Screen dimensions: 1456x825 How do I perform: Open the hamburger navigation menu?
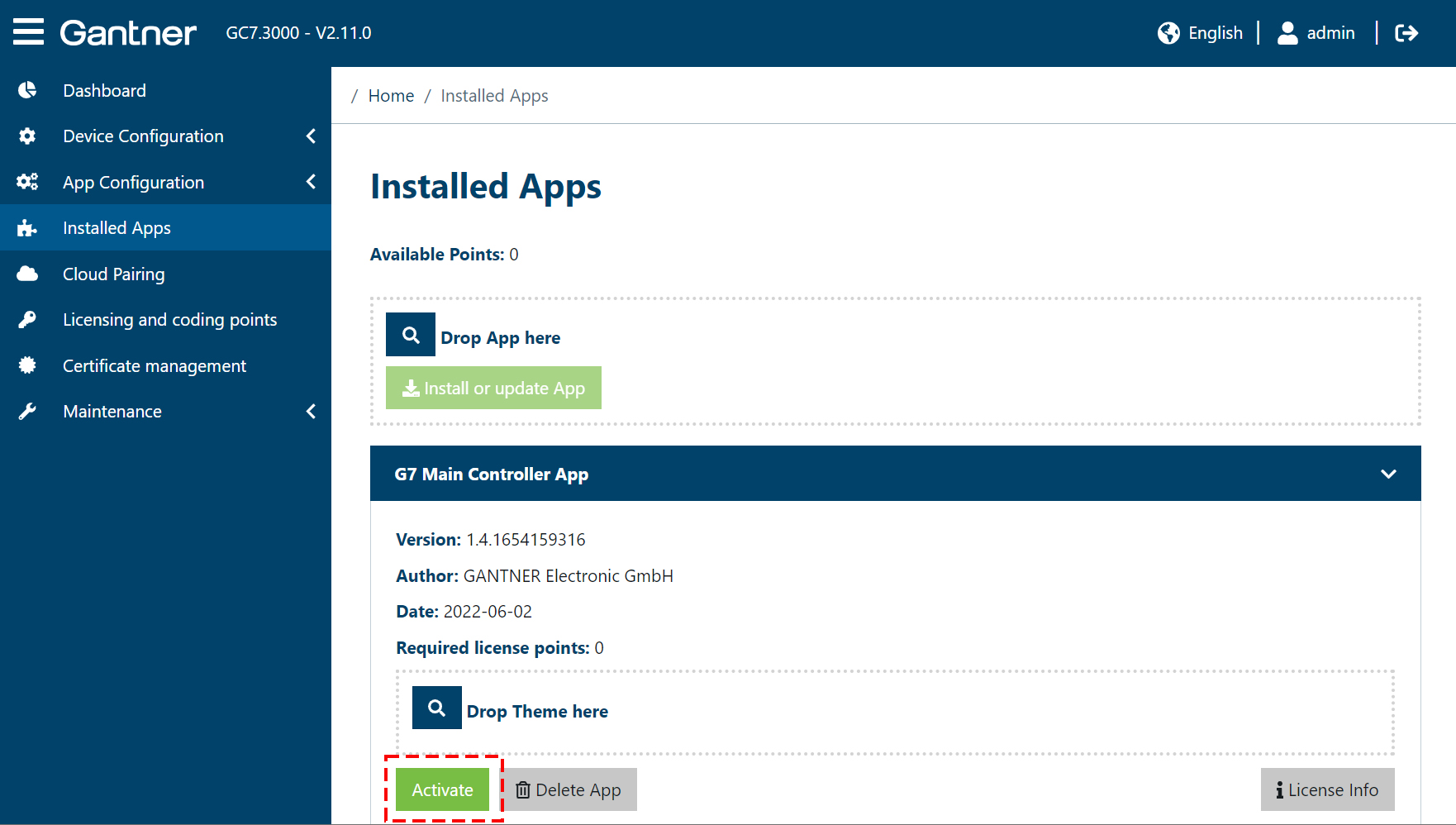pos(28,32)
